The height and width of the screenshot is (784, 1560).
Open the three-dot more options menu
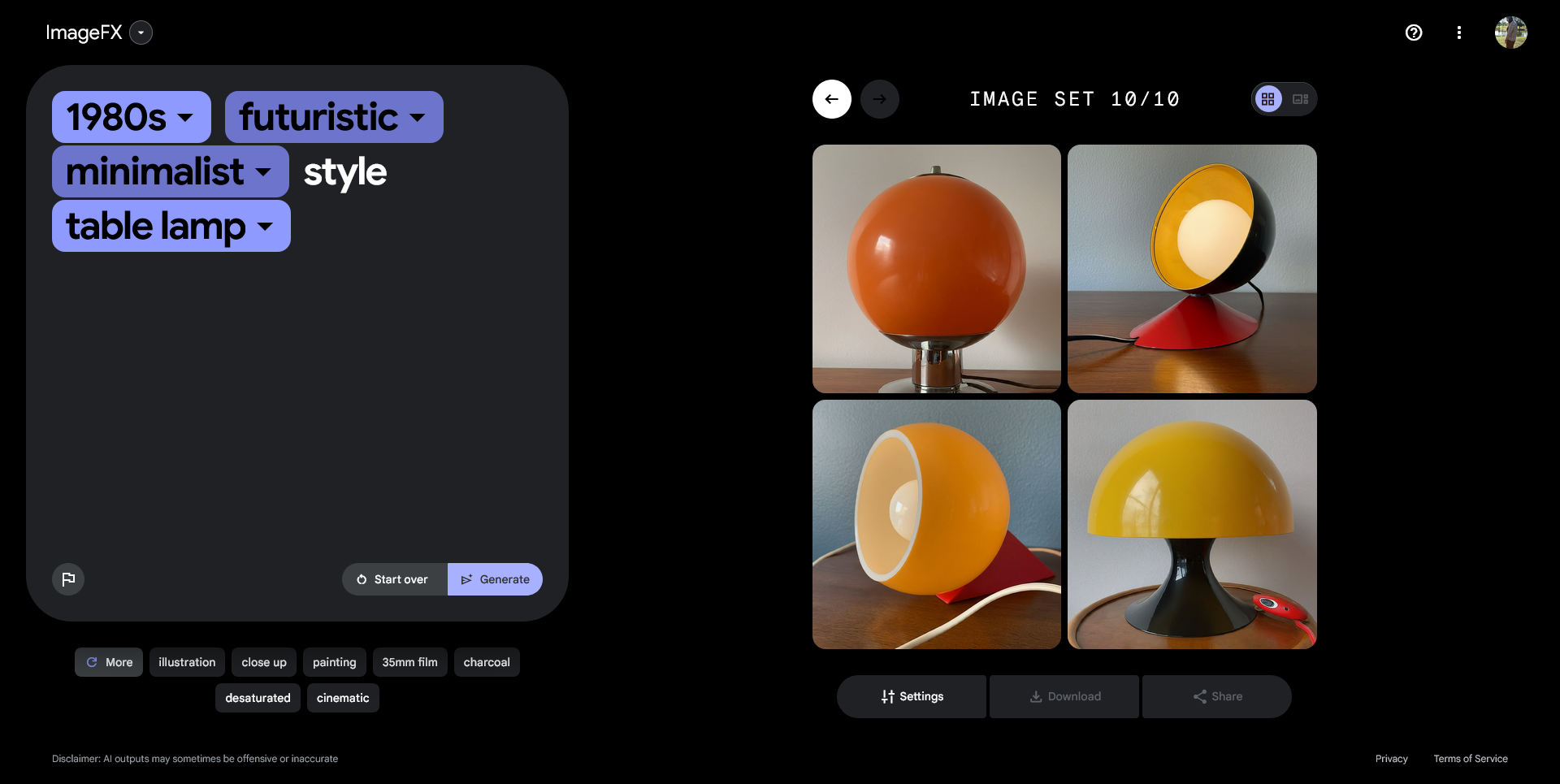click(1459, 32)
